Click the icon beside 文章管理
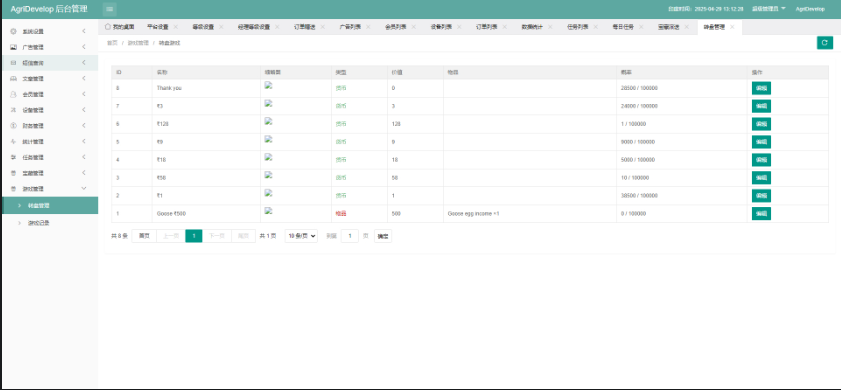Screen dimensions: 841x390 (x=13, y=79)
